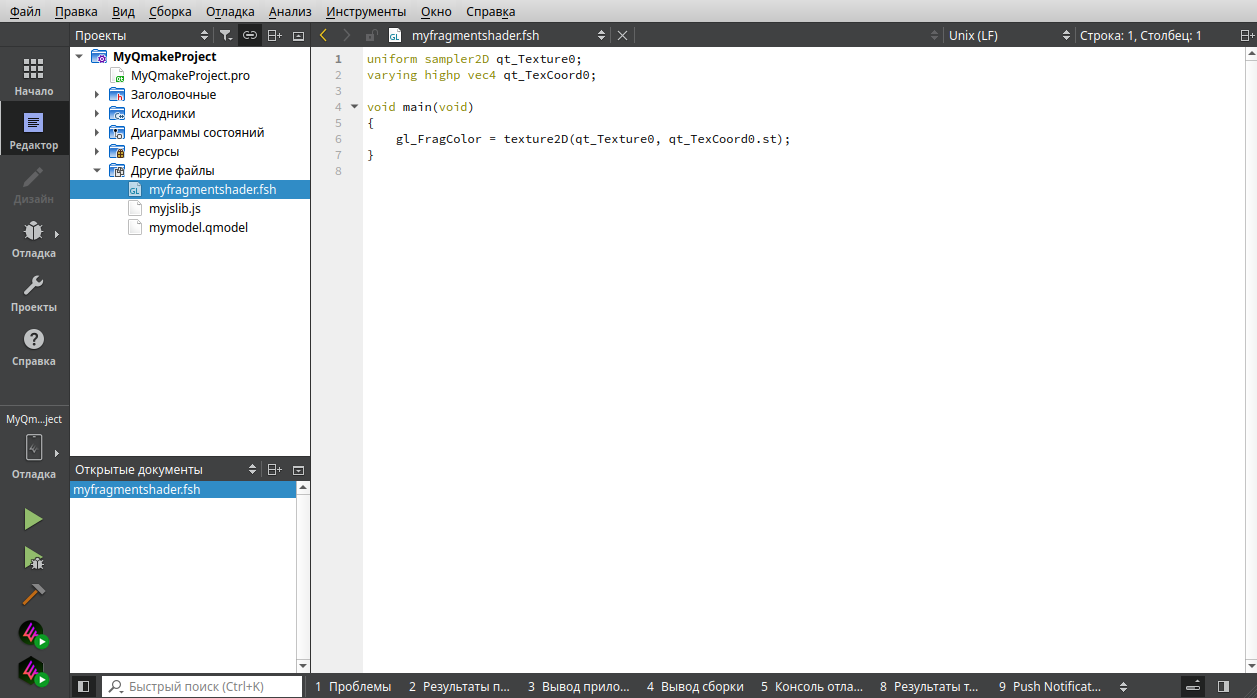
Task: Close the myfragmentshader.fsh document with X
Action: pos(622,35)
